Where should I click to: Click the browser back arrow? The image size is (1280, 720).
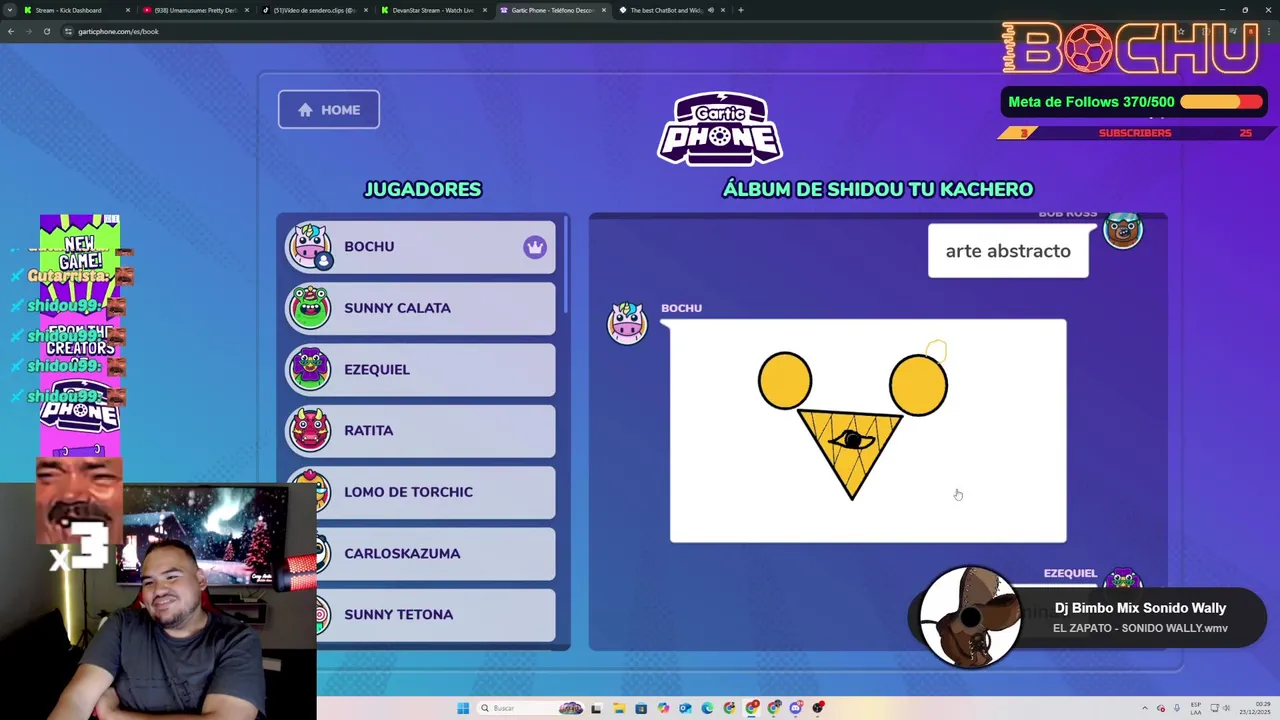click(11, 31)
